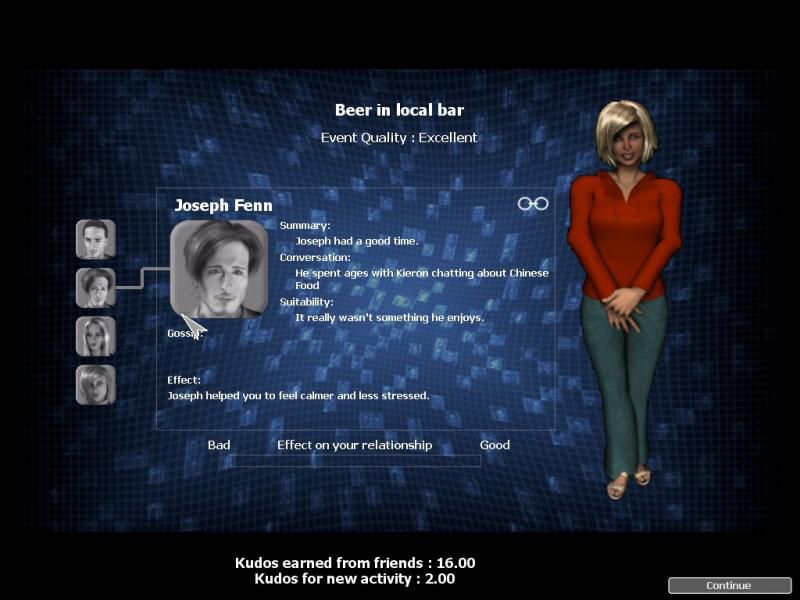Click the effect text about feeling calmer

298,396
